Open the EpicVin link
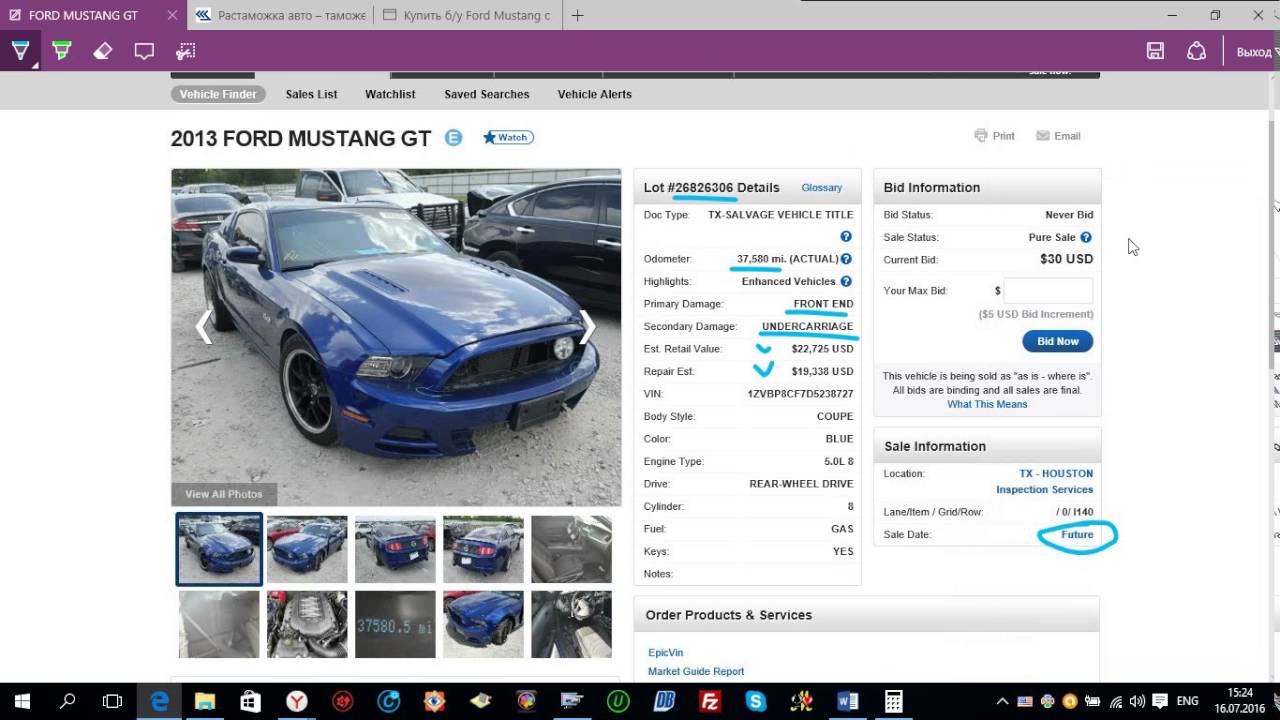The height and width of the screenshot is (720, 1280). tap(665, 653)
